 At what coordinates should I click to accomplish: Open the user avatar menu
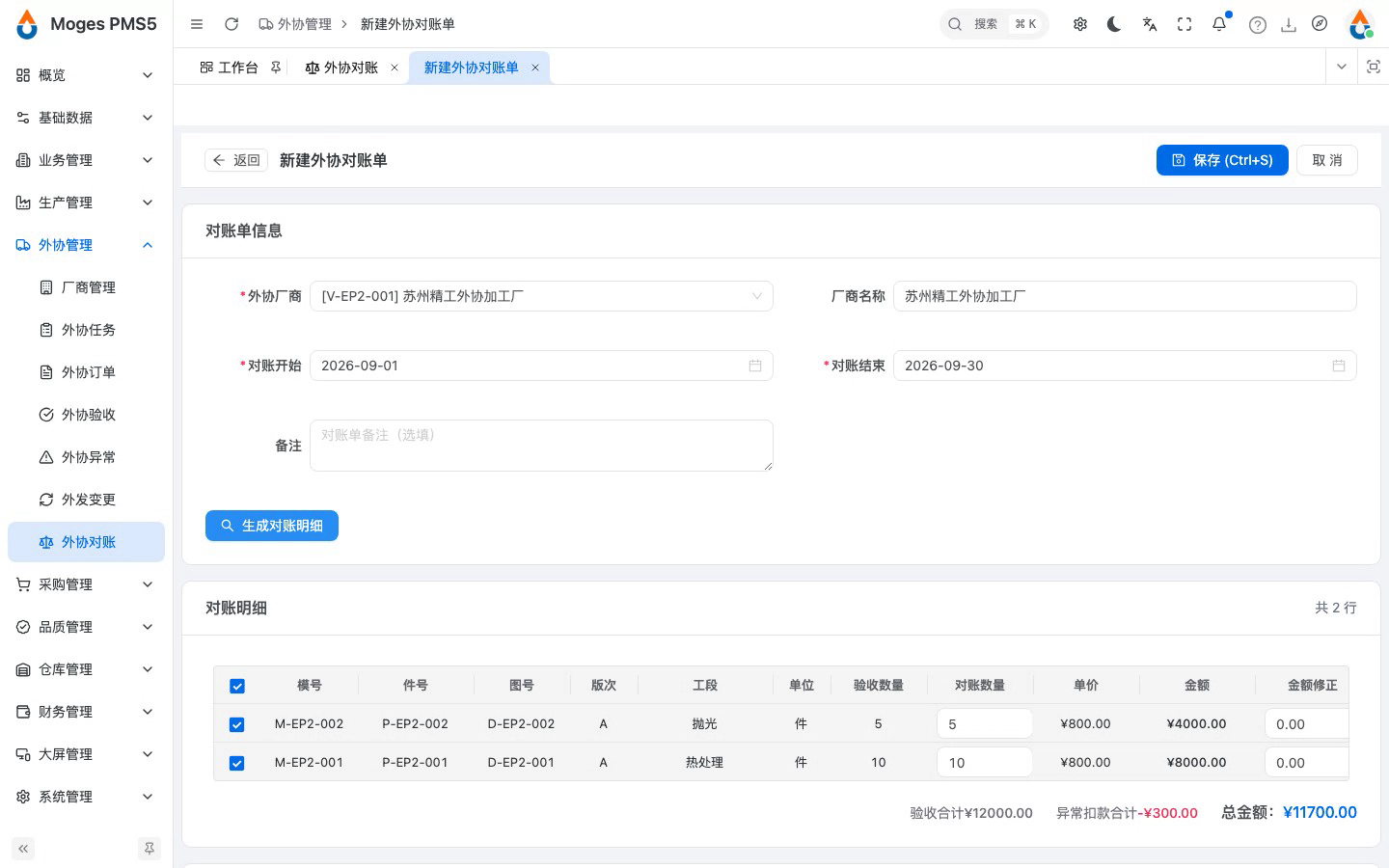pos(1361,24)
